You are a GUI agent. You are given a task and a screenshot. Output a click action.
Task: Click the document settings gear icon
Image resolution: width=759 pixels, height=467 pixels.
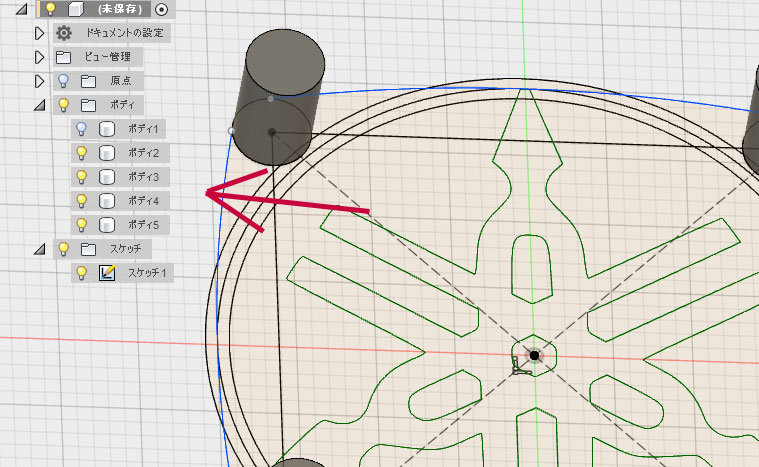coord(63,33)
